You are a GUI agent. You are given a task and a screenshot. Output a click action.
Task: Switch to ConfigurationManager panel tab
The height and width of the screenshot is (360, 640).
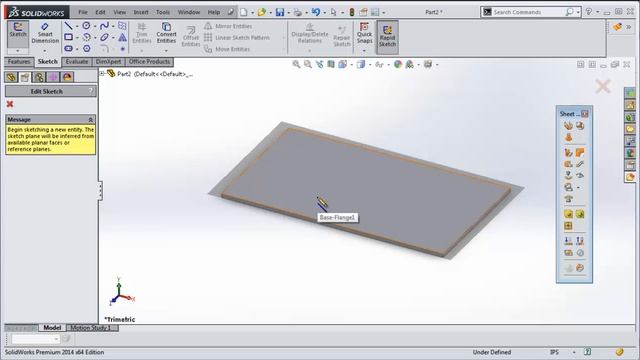tap(39, 77)
